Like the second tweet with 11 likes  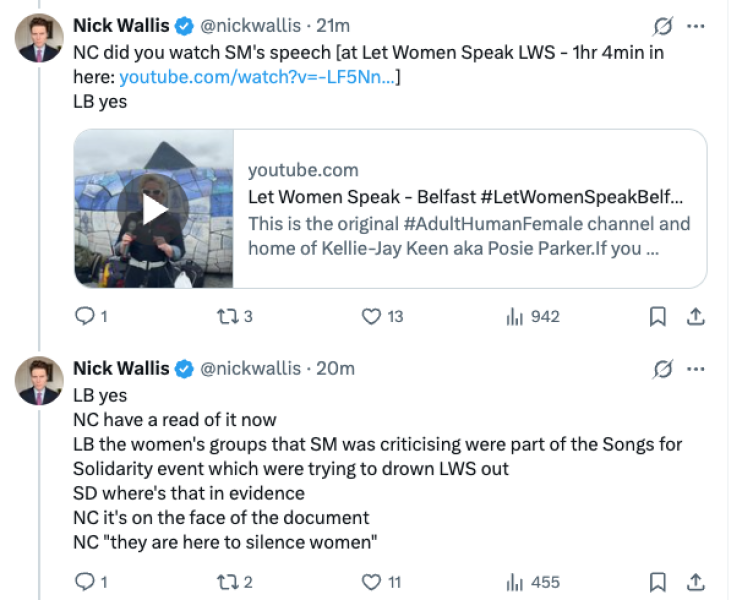coord(372,582)
